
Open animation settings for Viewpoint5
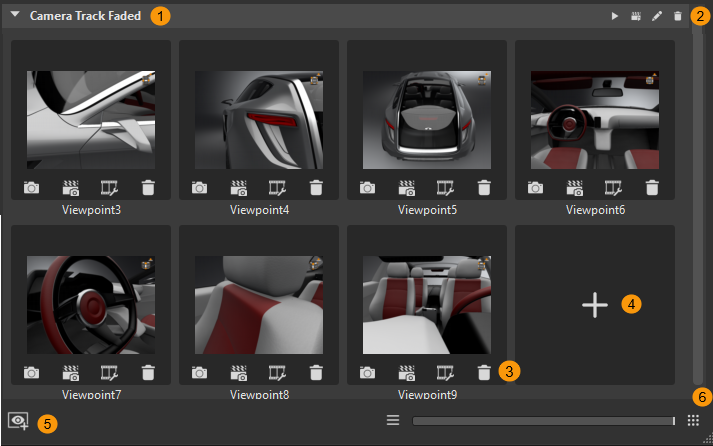coord(445,188)
